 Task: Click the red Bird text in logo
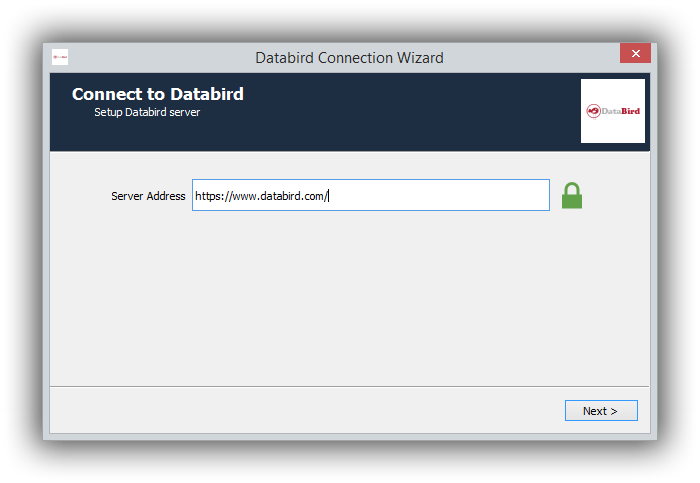click(630, 111)
